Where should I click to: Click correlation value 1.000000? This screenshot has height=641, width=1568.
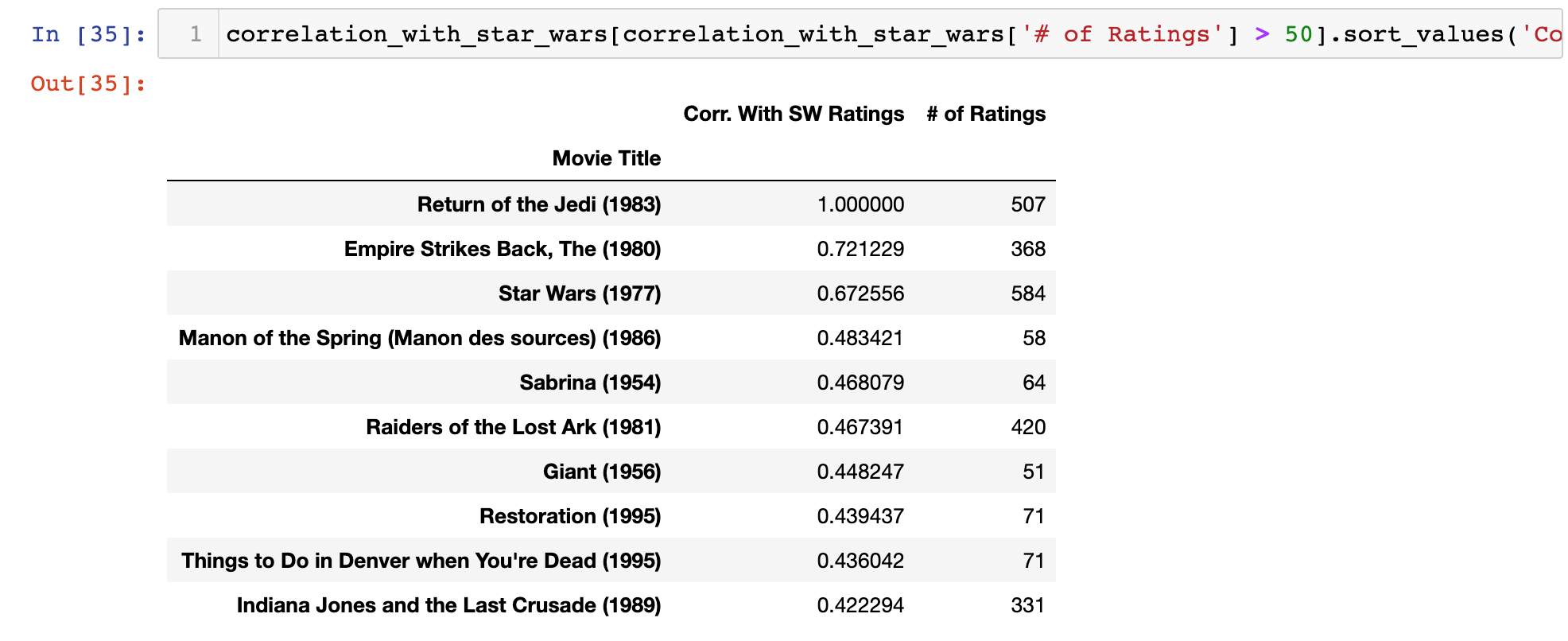(860, 204)
